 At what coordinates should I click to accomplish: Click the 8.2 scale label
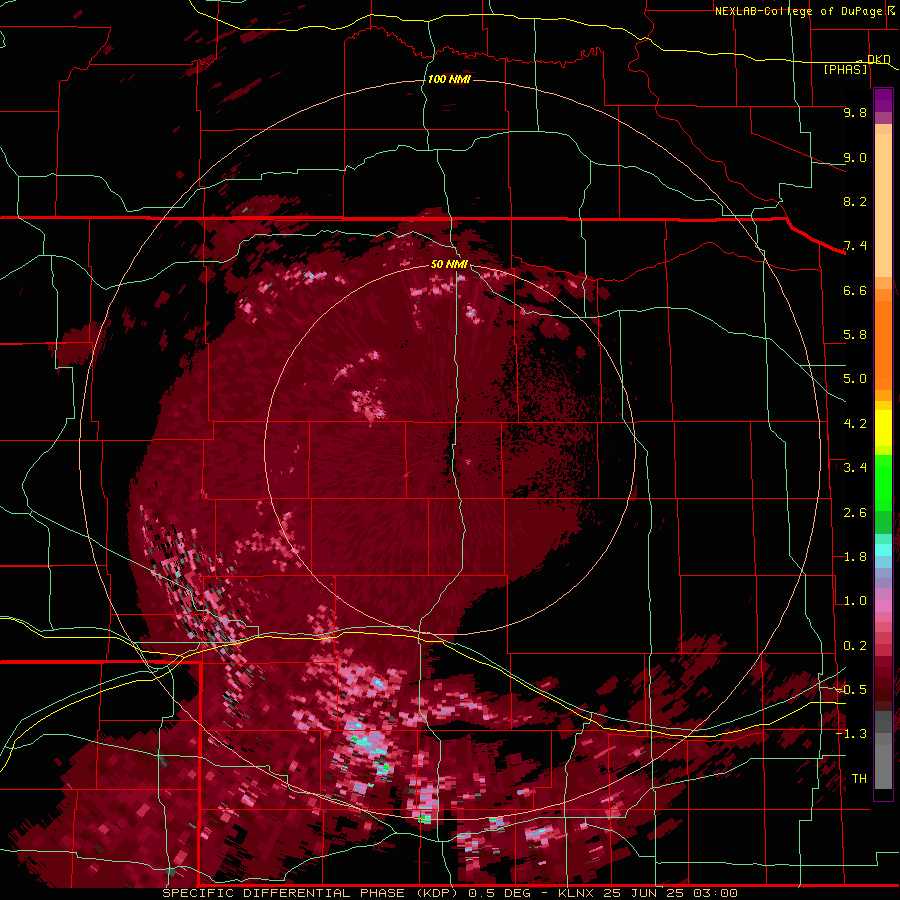[854, 201]
